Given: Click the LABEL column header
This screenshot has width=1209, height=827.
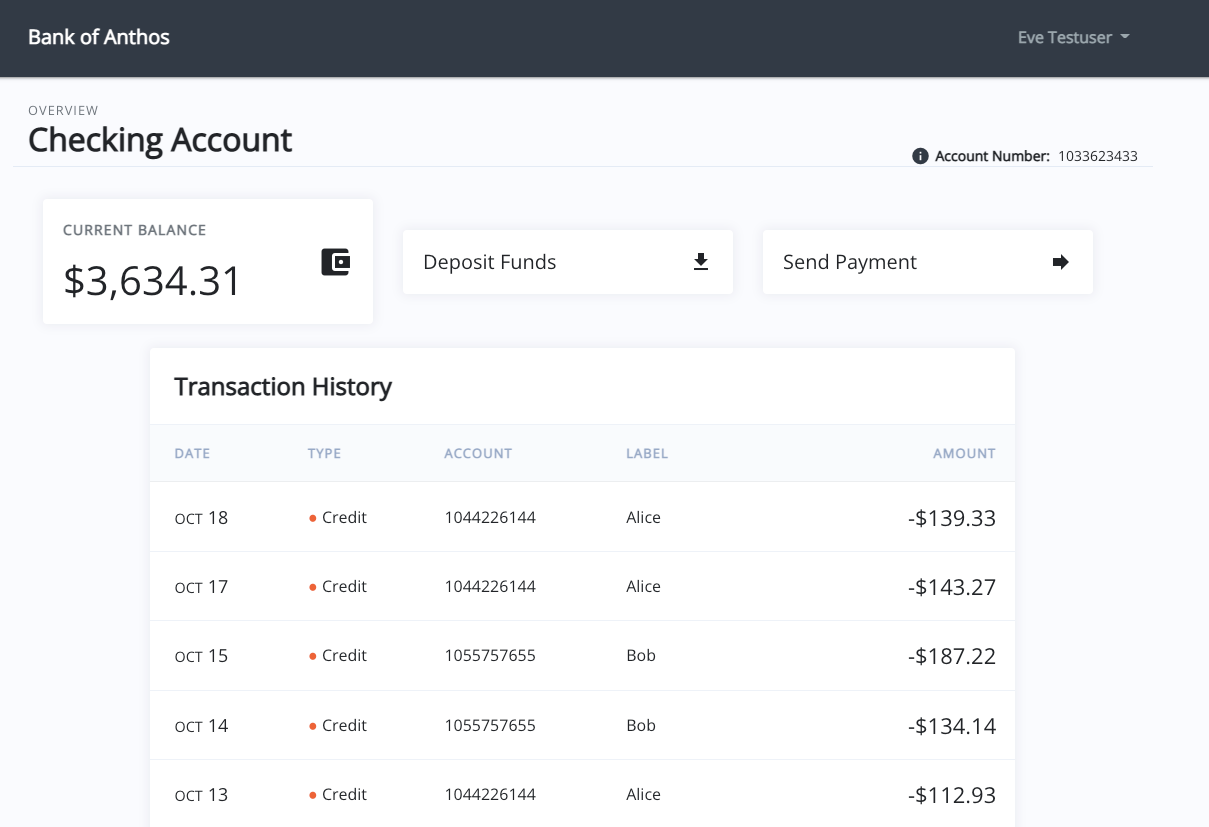Looking at the screenshot, I should [647, 453].
